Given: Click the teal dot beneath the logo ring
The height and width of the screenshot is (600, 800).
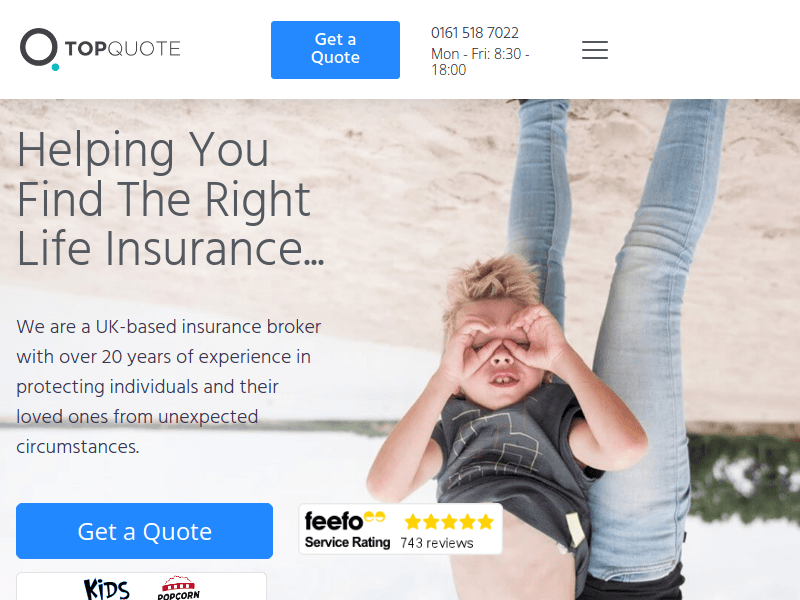Looking at the screenshot, I should 55,67.
